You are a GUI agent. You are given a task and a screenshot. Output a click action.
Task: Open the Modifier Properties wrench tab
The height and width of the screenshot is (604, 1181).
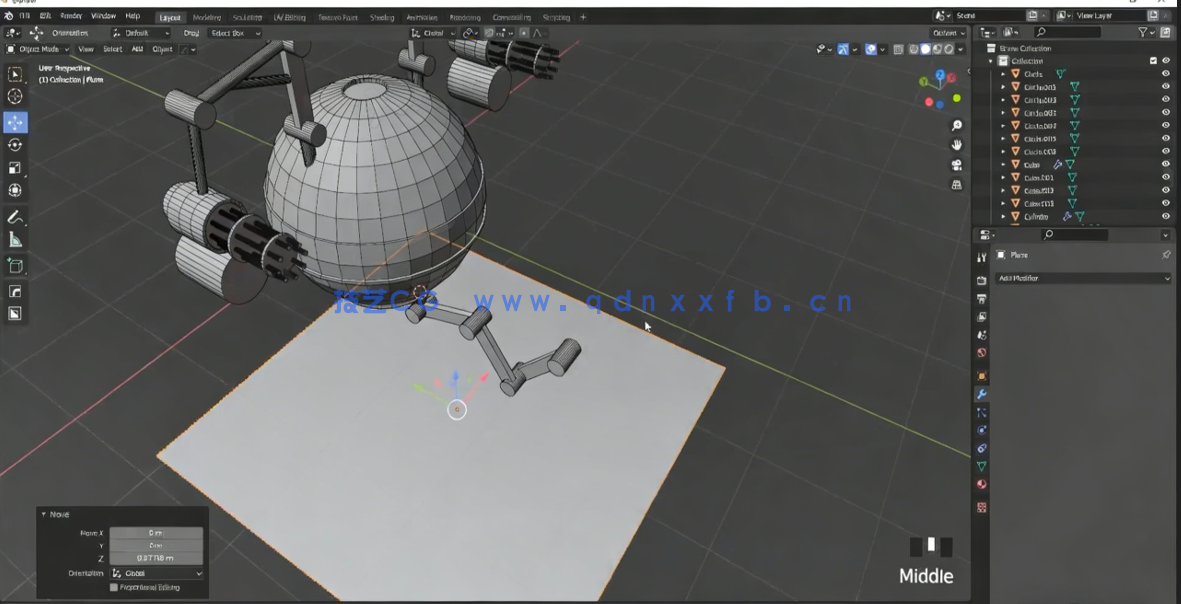[982, 394]
